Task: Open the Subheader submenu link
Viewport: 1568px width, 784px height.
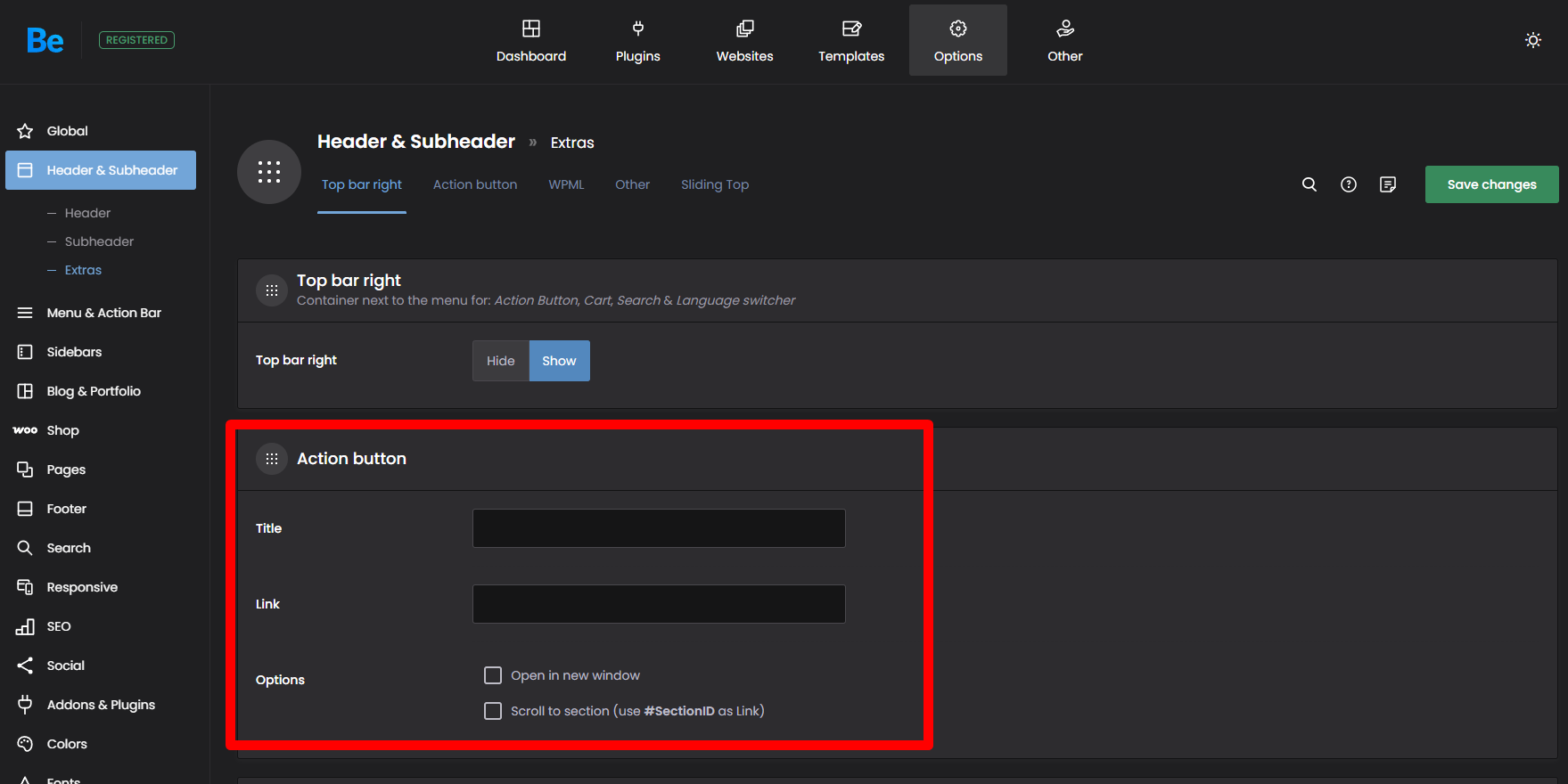Action: point(99,241)
